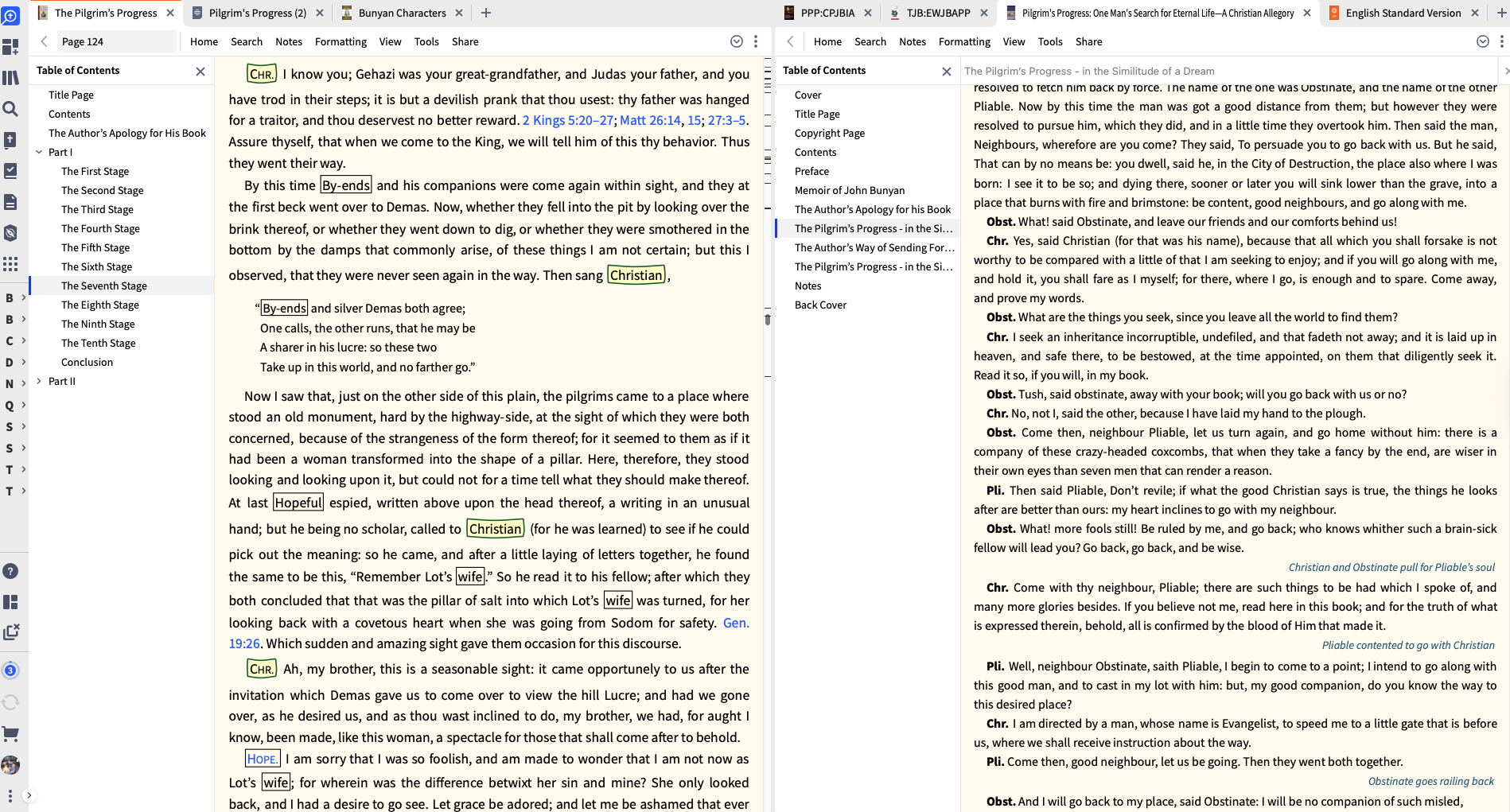Open the shopping cart icon
The height and width of the screenshot is (812, 1510).
(x=10, y=733)
